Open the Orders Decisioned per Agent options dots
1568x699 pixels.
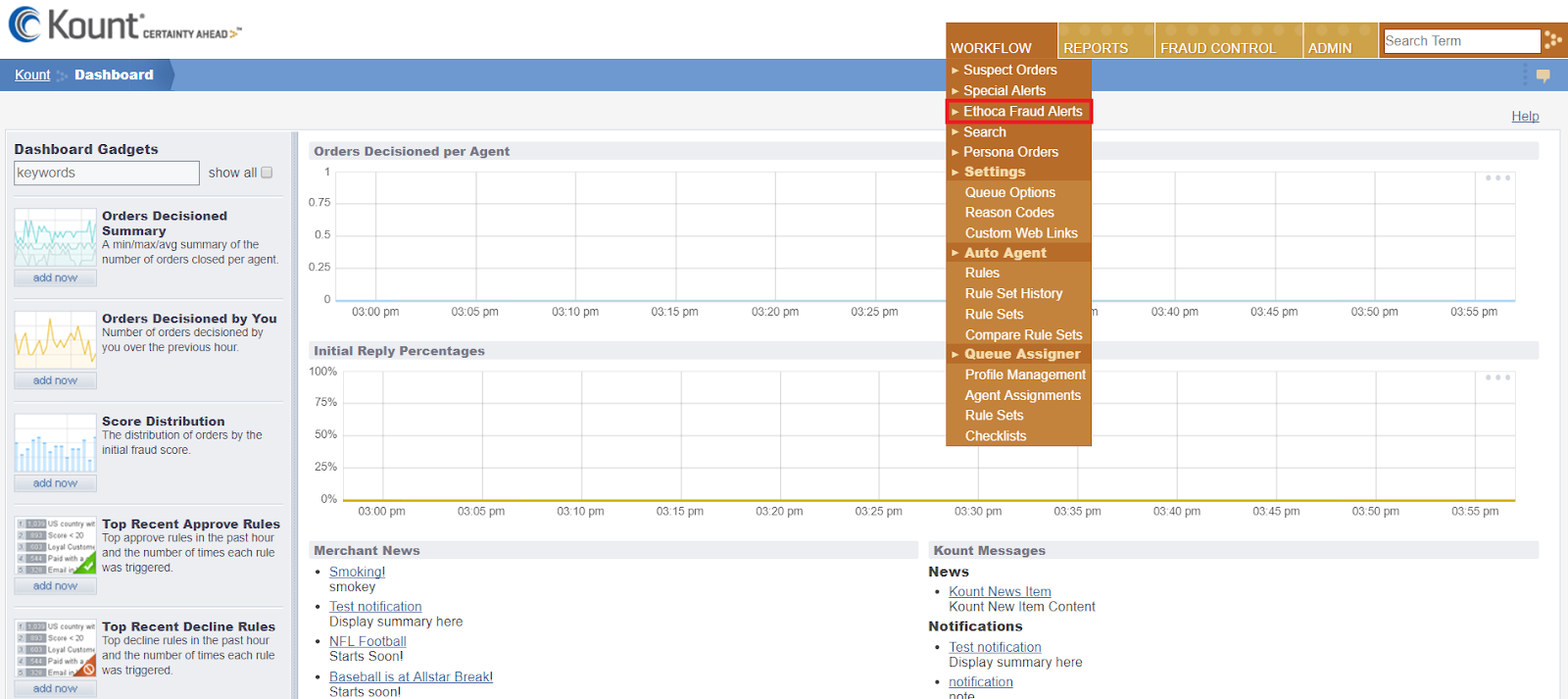[1497, 178]
